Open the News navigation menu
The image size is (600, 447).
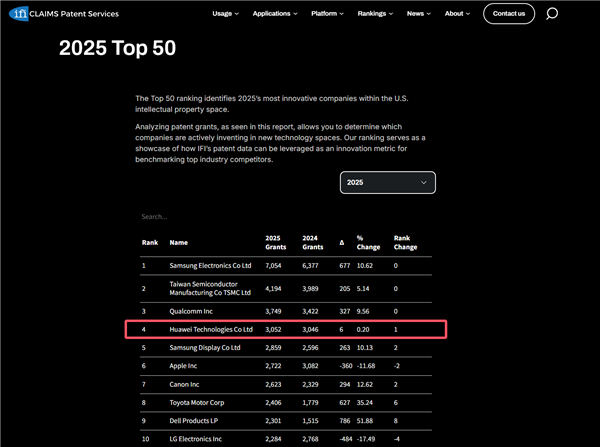(418, 14)
